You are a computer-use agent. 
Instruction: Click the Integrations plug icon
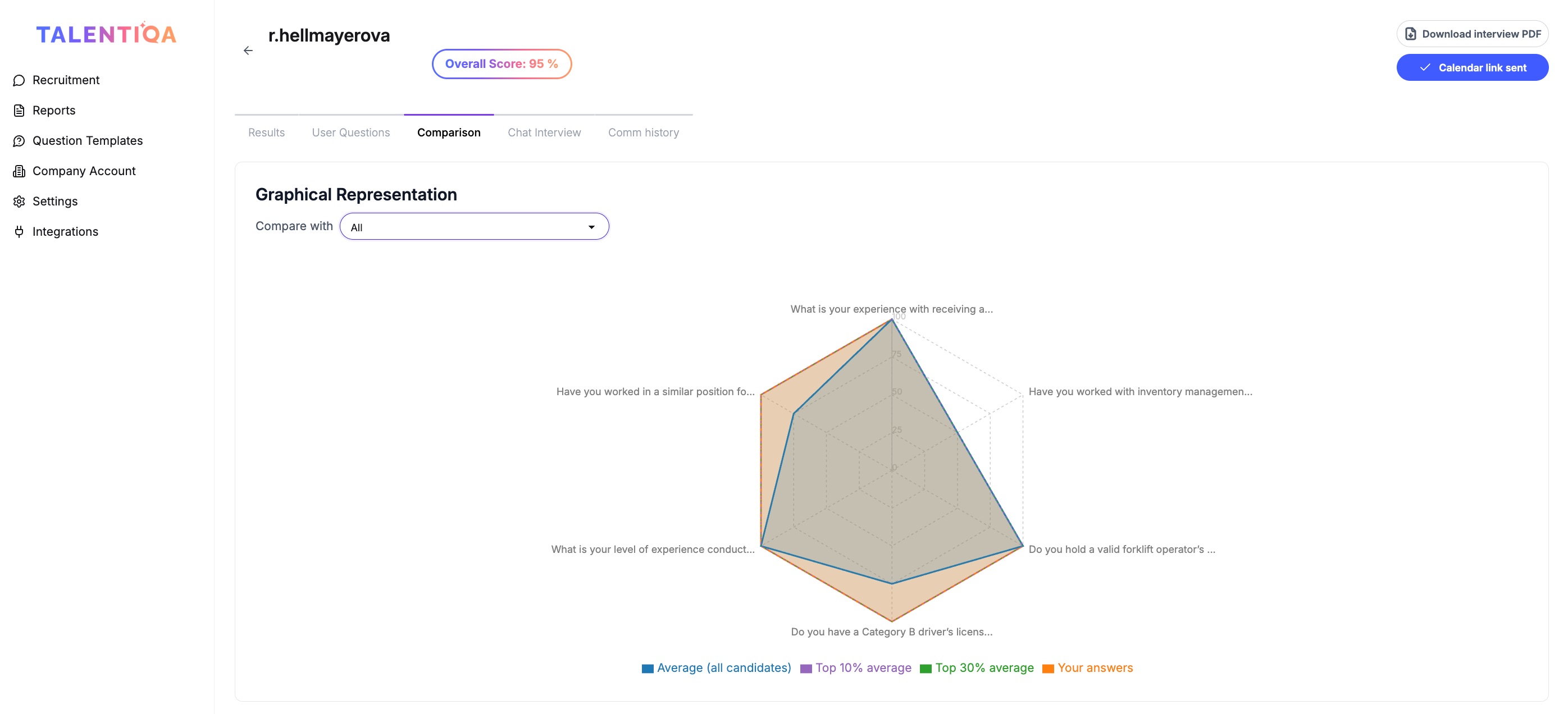[x=19, y=232]
